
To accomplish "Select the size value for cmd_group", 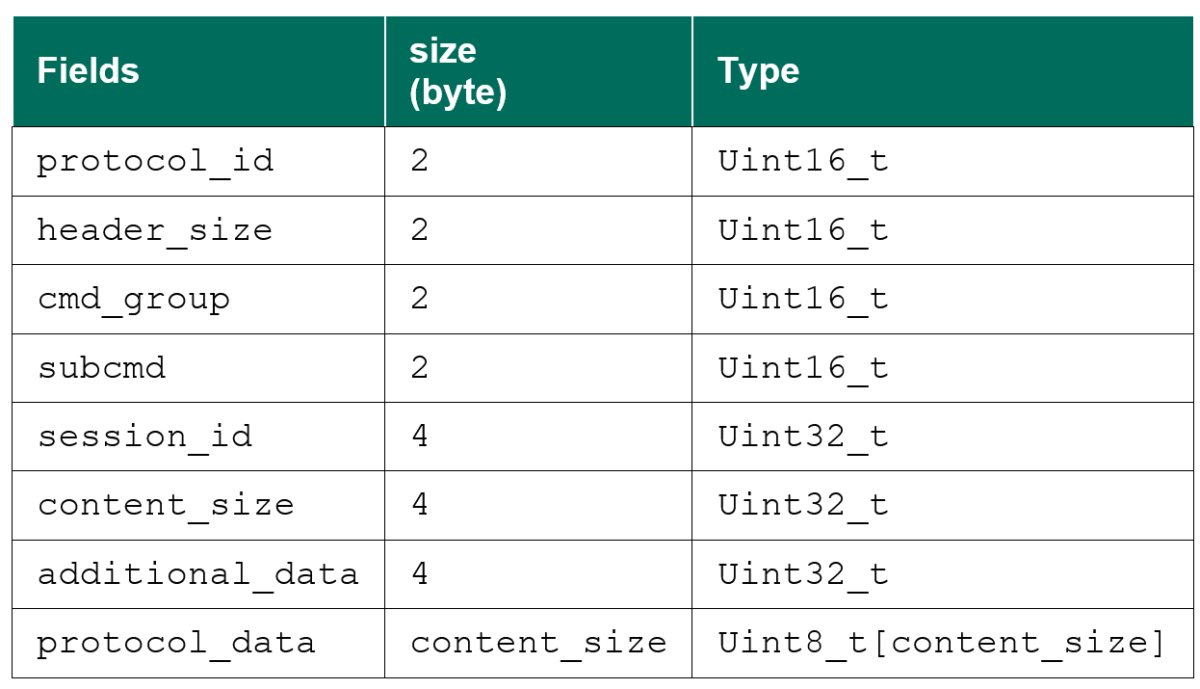I will 420,300.
